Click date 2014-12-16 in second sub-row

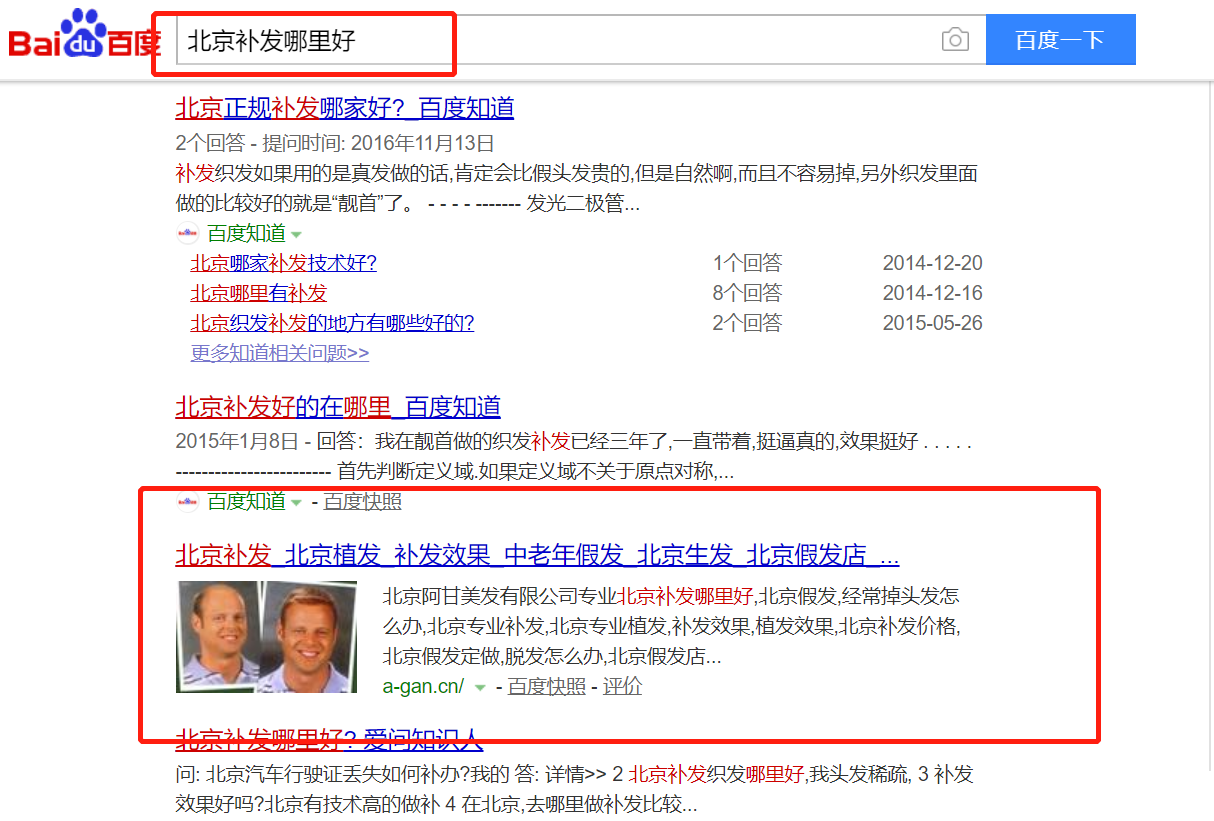click(932, 293)
